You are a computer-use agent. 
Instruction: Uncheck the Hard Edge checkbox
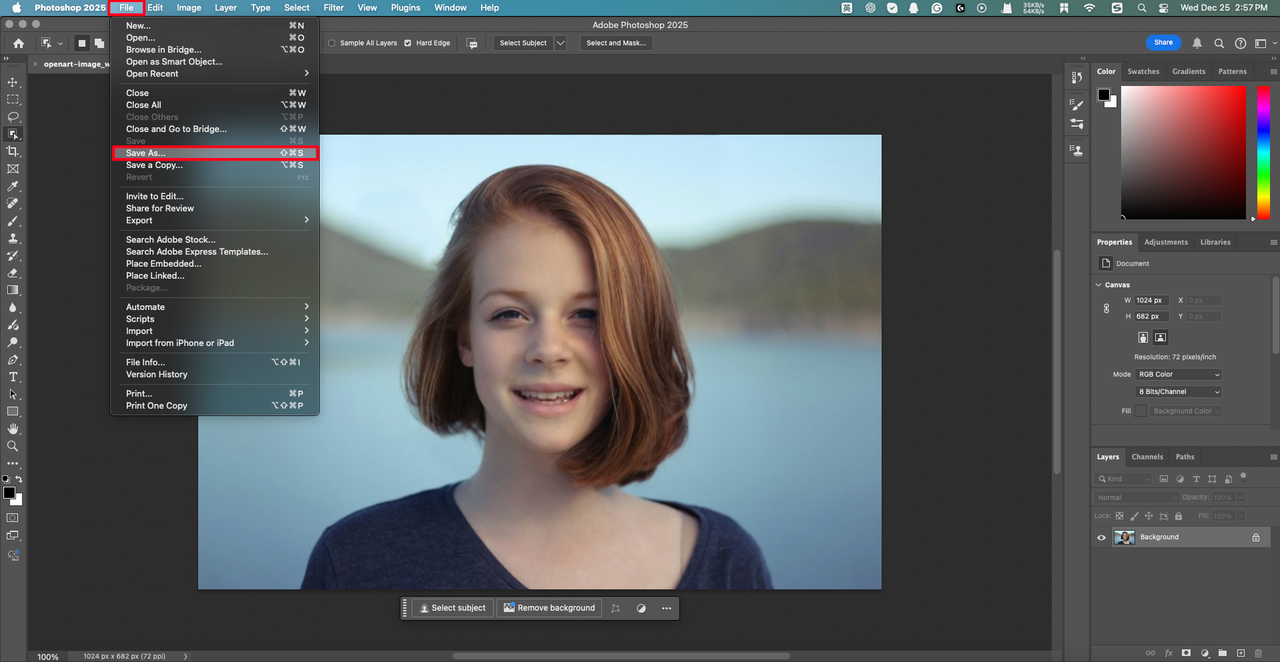pos(408,43)
